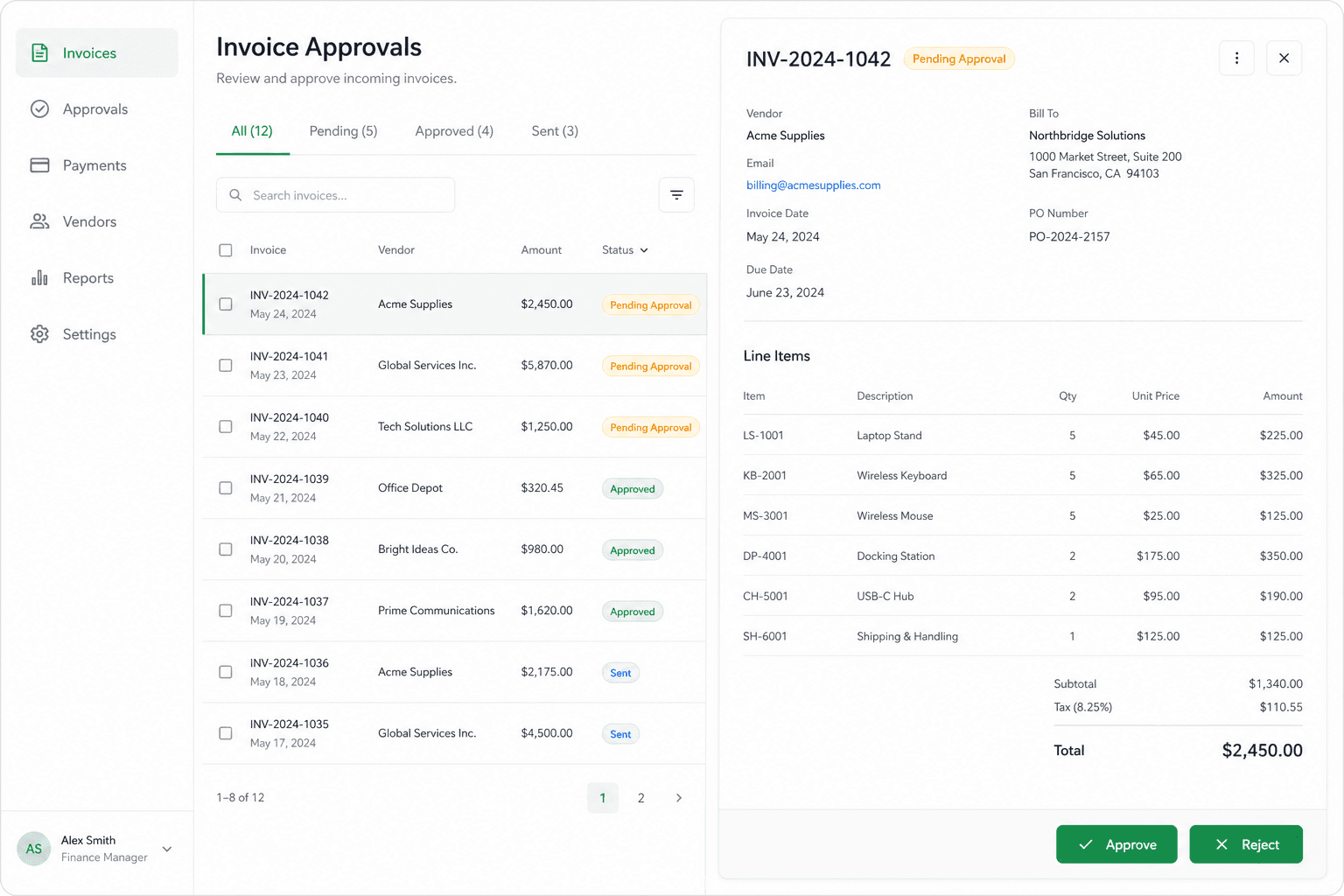Check the INV-2024-1035 row checkbox

click(x=226, y=733)
